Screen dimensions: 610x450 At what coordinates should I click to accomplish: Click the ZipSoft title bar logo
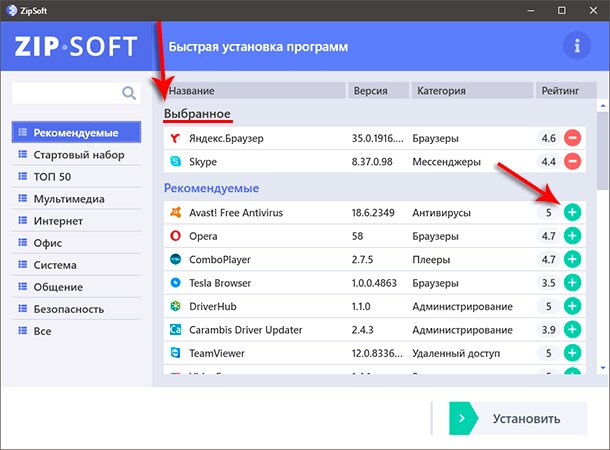click(12, 11)
